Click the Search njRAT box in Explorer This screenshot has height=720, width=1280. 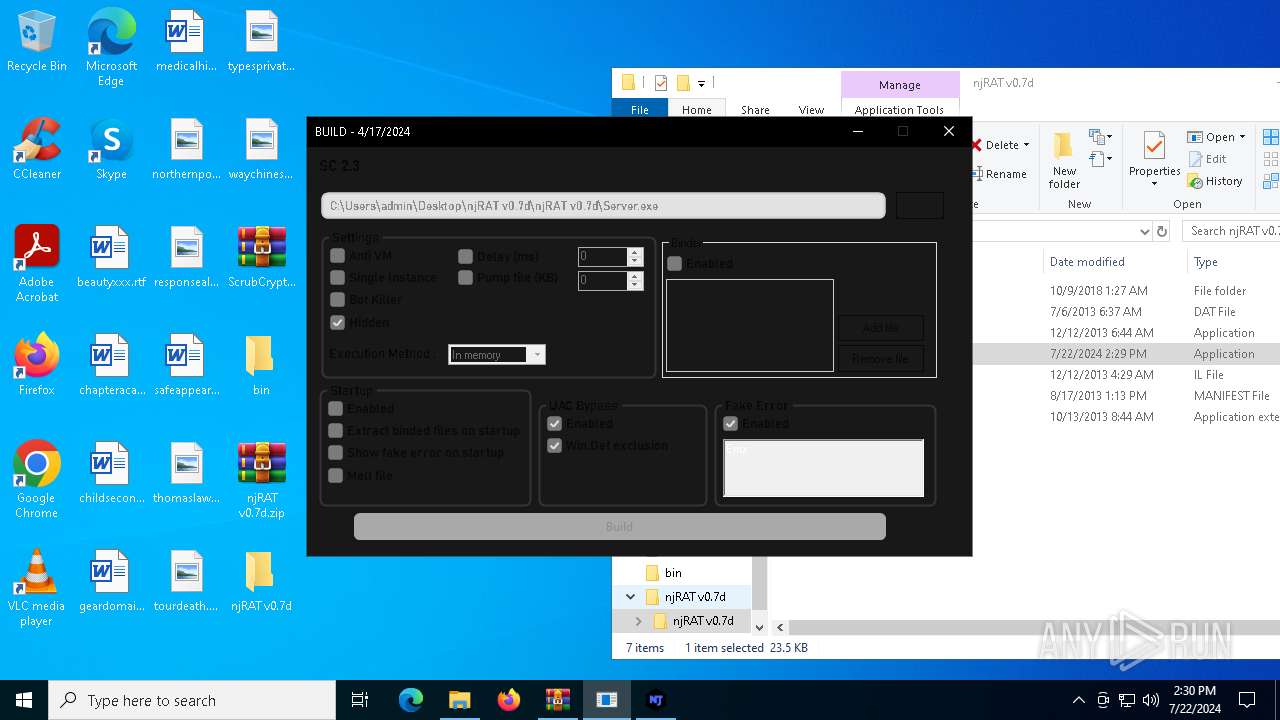click(1231, 231)
